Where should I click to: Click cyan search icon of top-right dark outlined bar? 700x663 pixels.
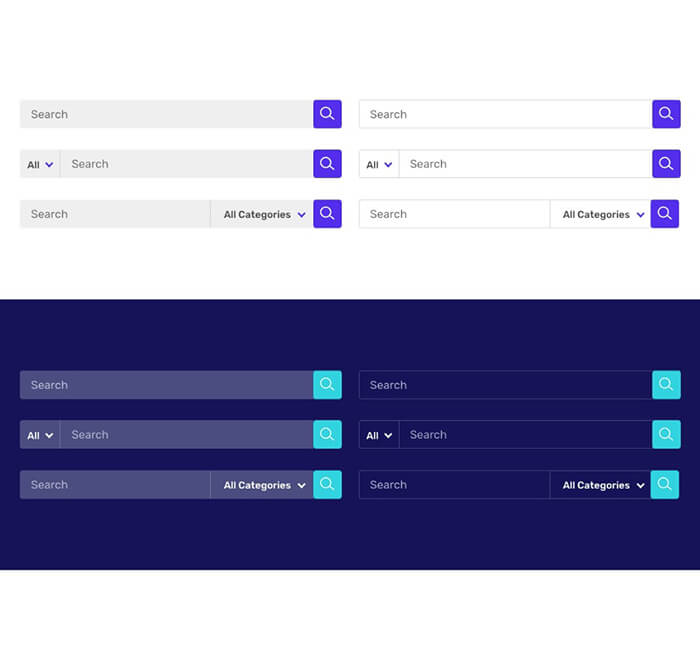click(x=666, y=385)
